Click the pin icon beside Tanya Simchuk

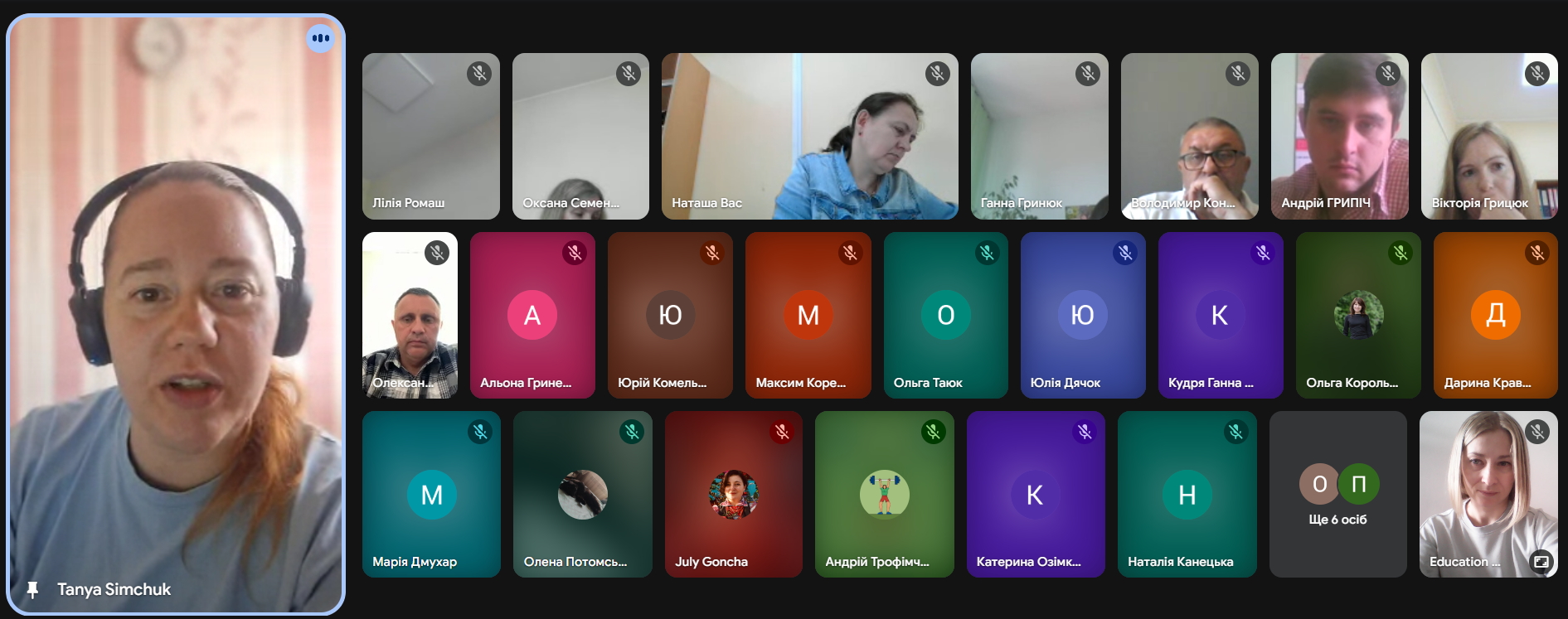tap(32, 590)
